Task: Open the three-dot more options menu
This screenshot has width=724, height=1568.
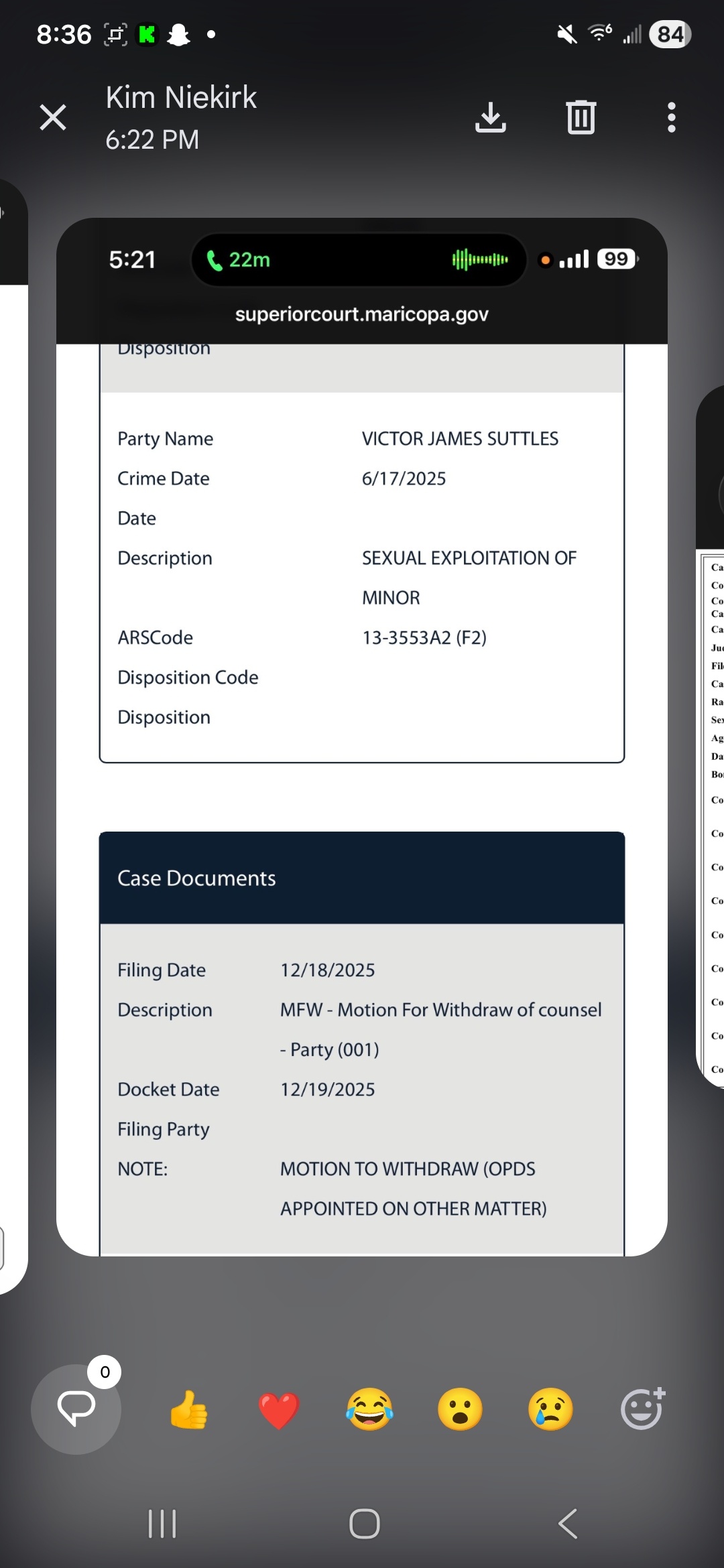Action: coord(671,117)
